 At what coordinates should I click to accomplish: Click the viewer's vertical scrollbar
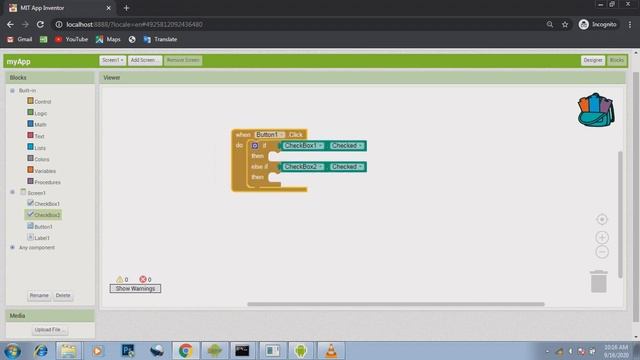point(620,214)
